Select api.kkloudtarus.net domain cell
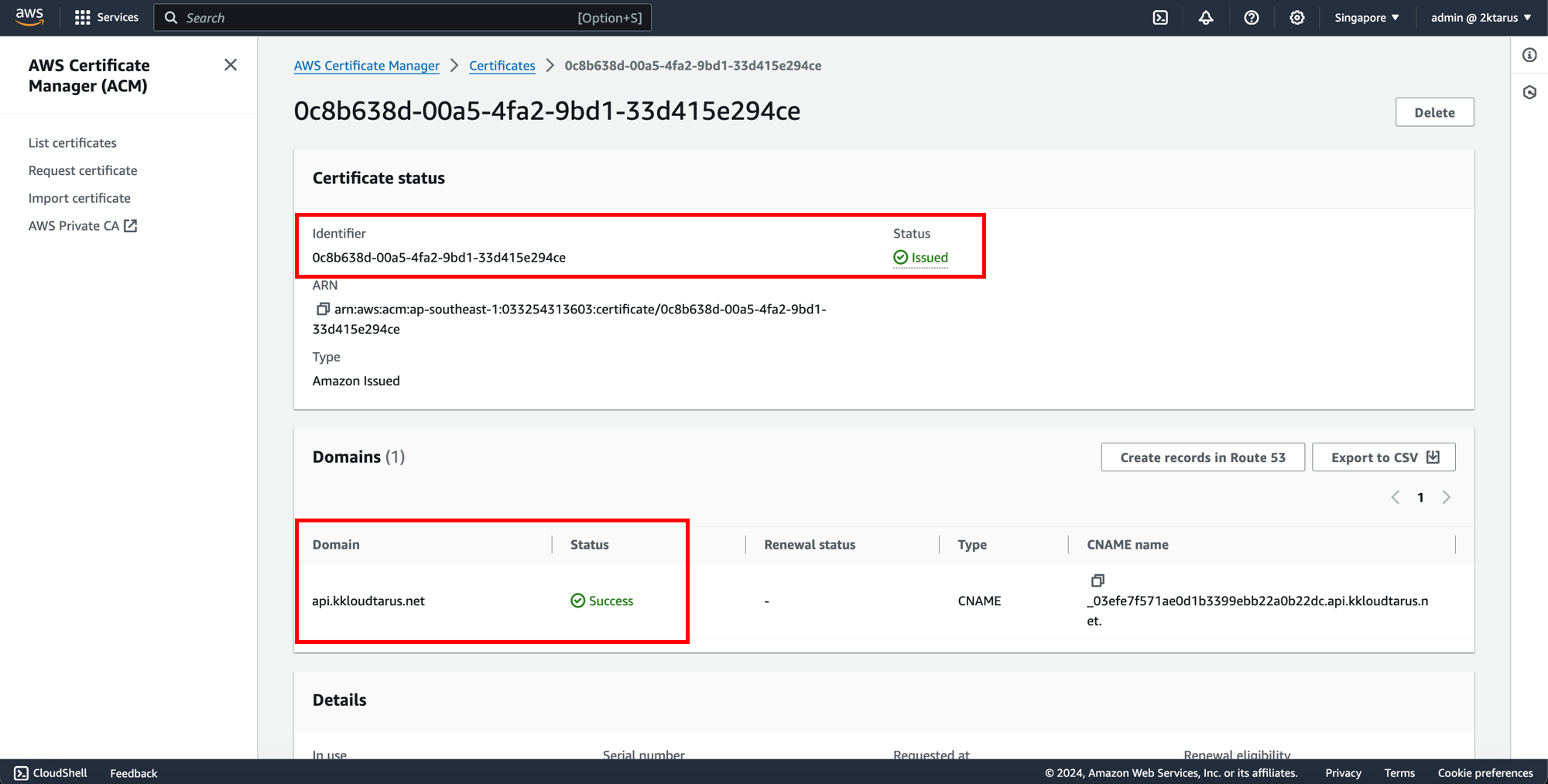This screenshot has height=784, width=1548. (x=368, y=601)
